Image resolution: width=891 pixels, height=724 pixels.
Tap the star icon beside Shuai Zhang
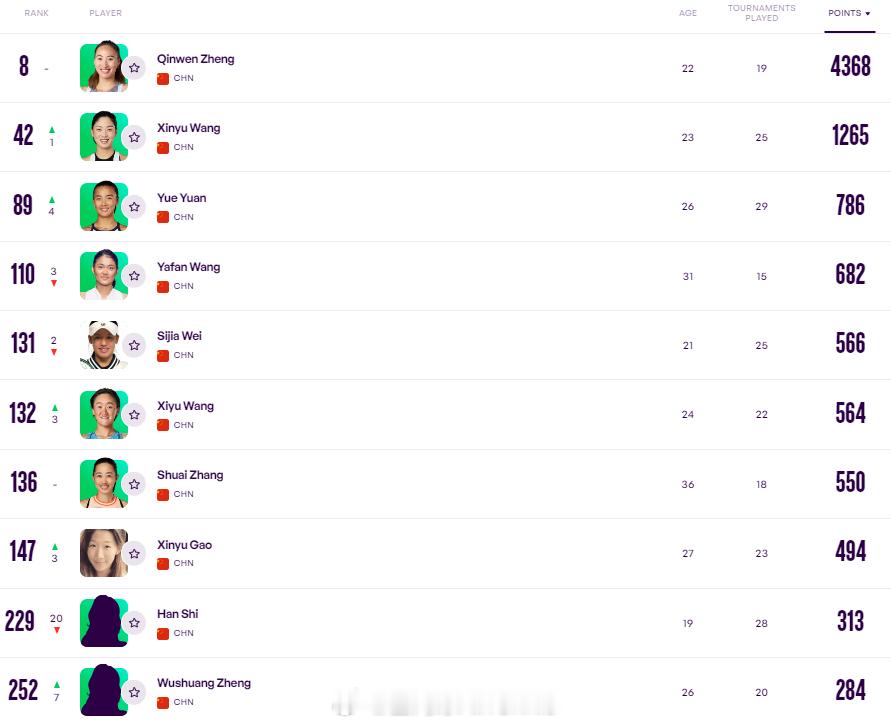click(x=134, y=484)
